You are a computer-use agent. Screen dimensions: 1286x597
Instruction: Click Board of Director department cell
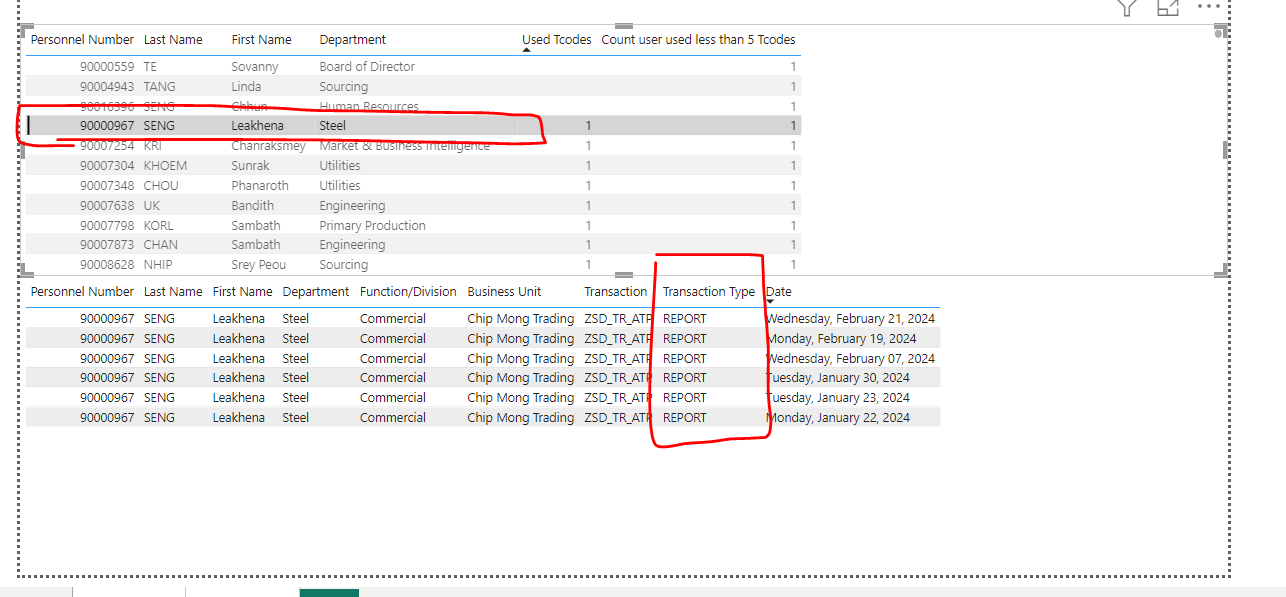click(x=367, y=67)
